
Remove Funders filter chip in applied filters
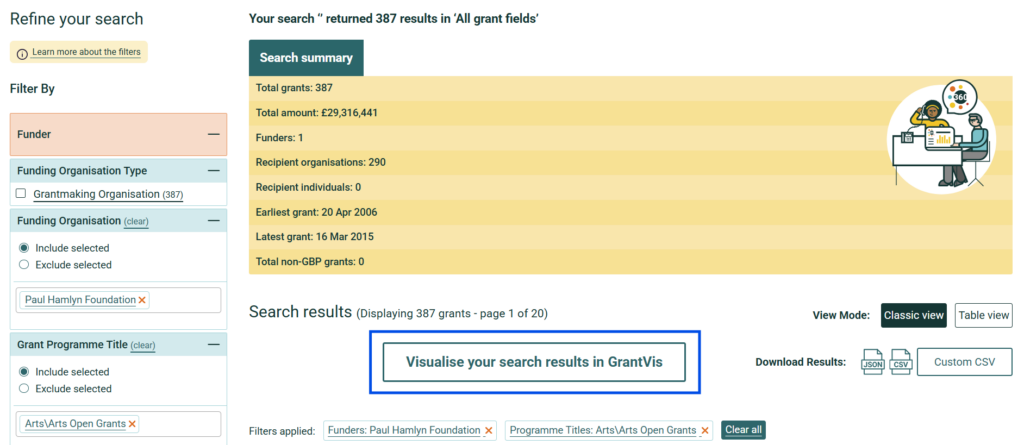coord(489,430)
